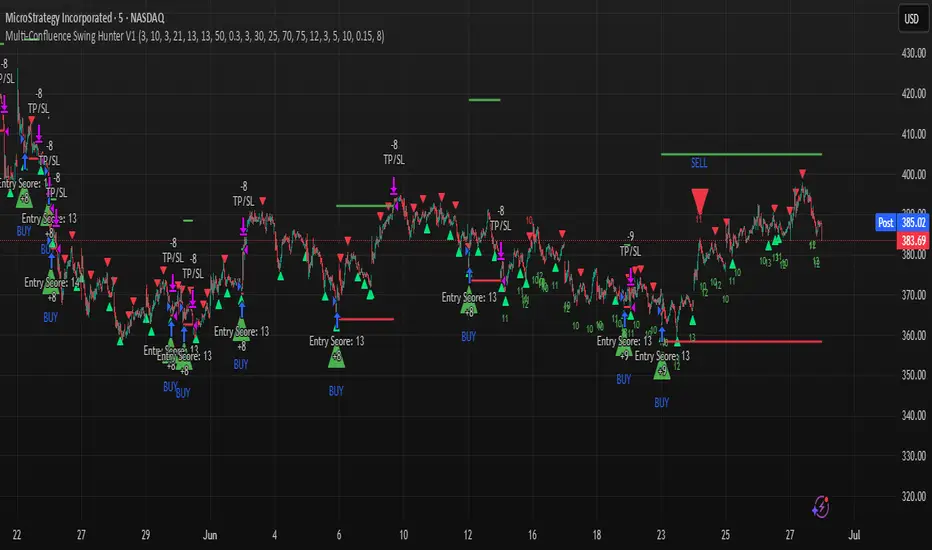Click the 320.00 price scale label
932x550 pixels.
click(914, 496)
